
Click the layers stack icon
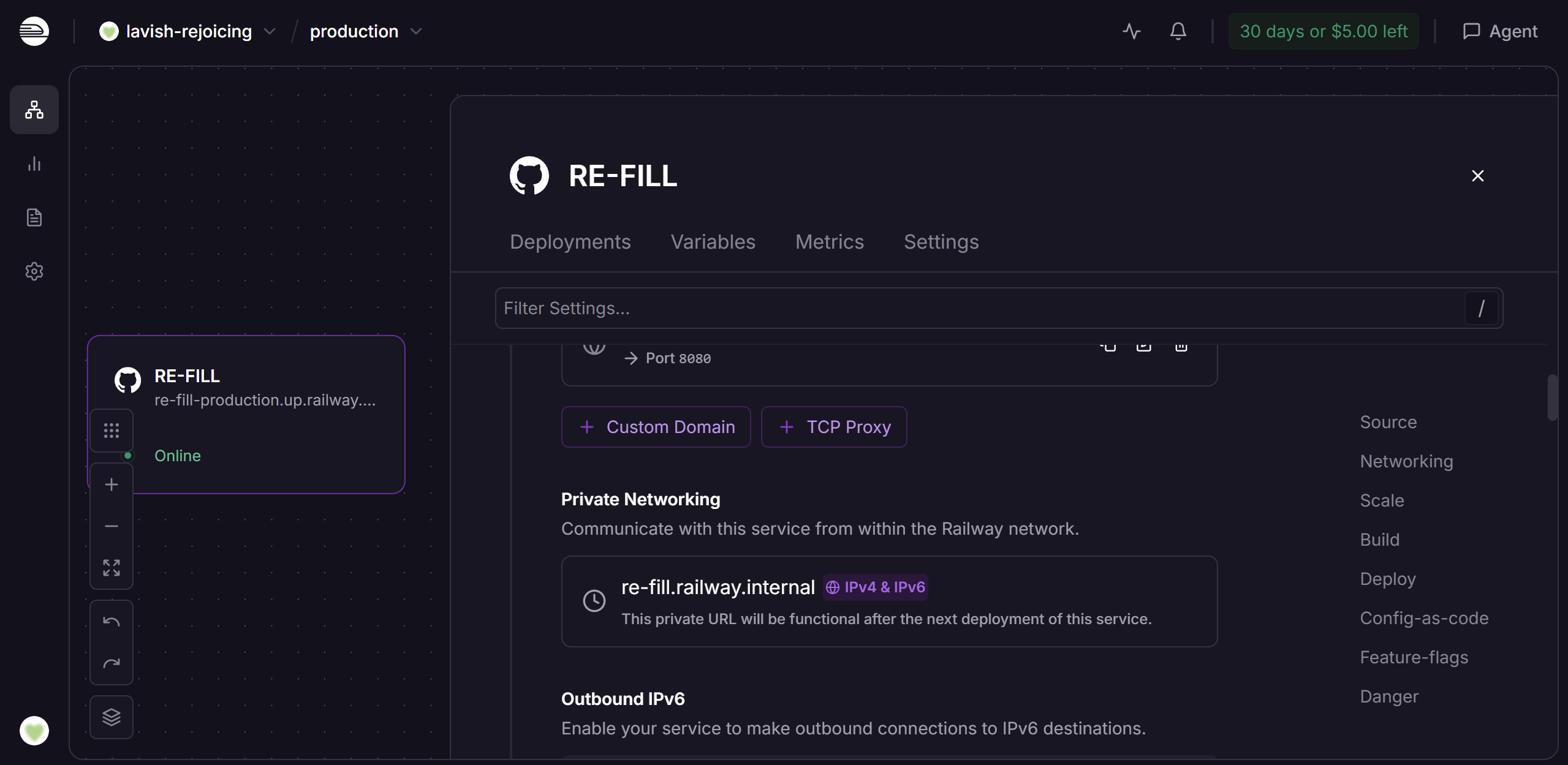click(112, 717)
